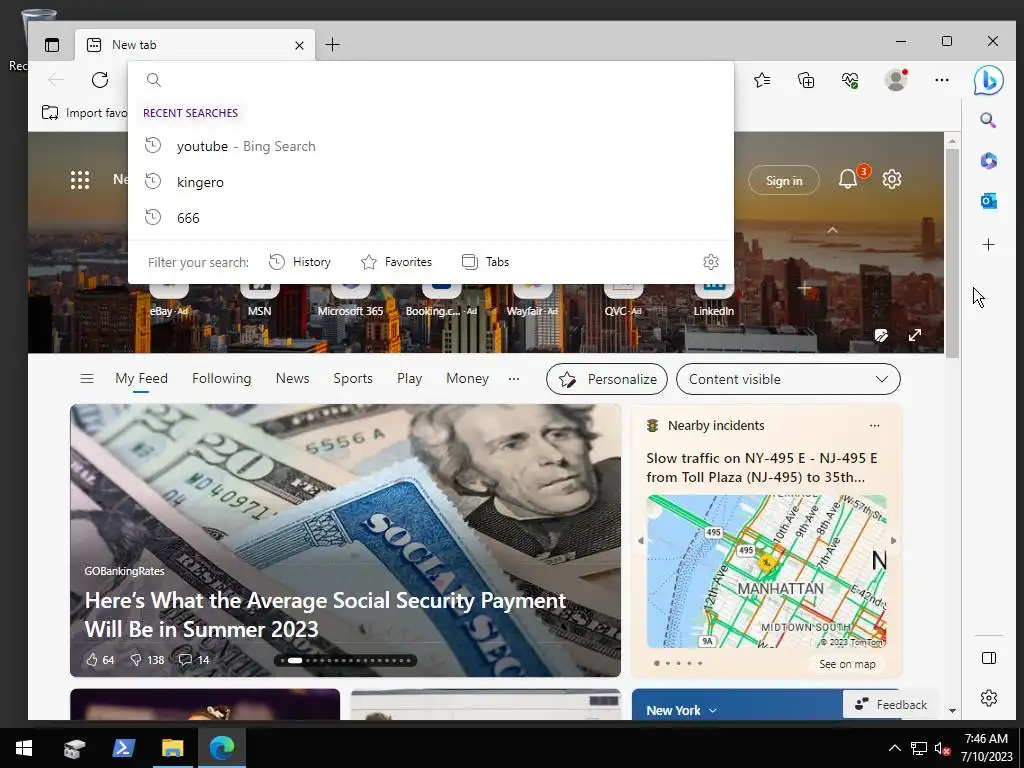
Task: Click the Personalize button
Action: click(x=607, y=379)
